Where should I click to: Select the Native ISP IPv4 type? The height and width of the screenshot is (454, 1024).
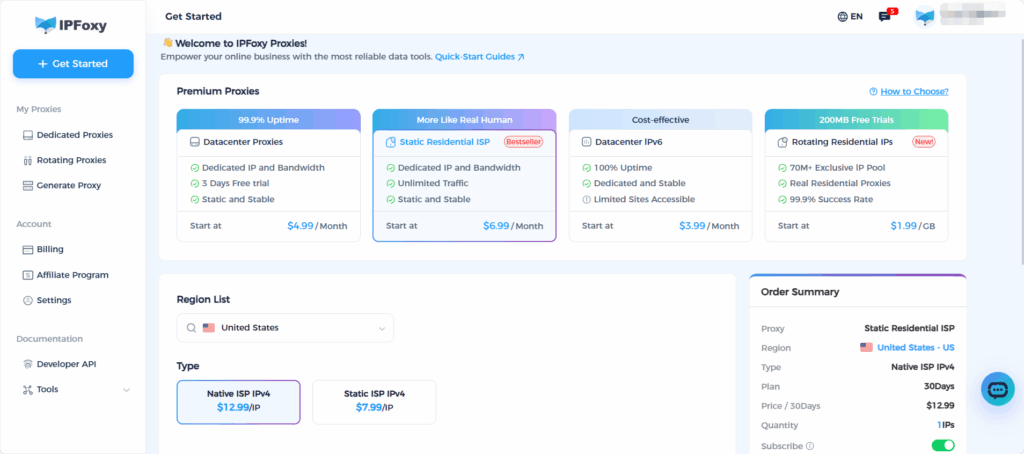[x=238, y=401]
